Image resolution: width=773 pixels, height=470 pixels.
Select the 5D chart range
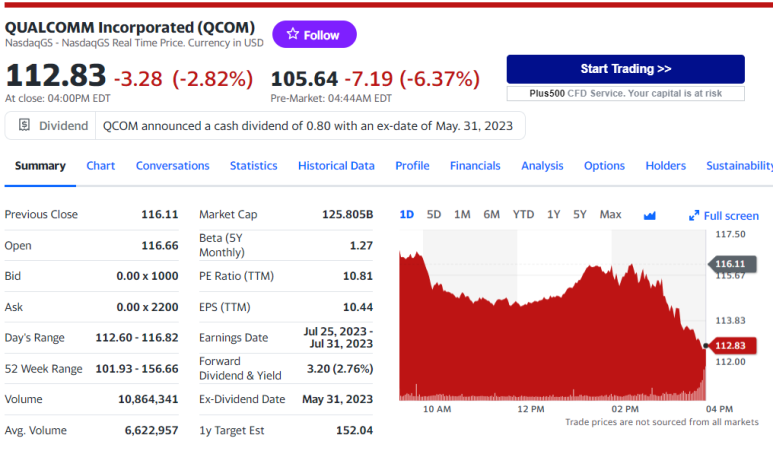(434, 215)
